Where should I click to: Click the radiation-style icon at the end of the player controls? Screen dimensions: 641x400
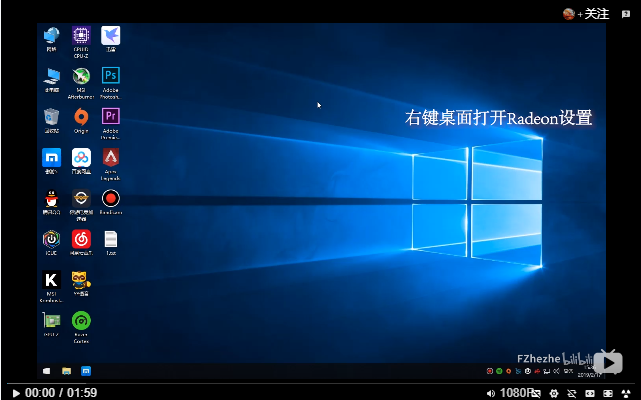(626, 393)
